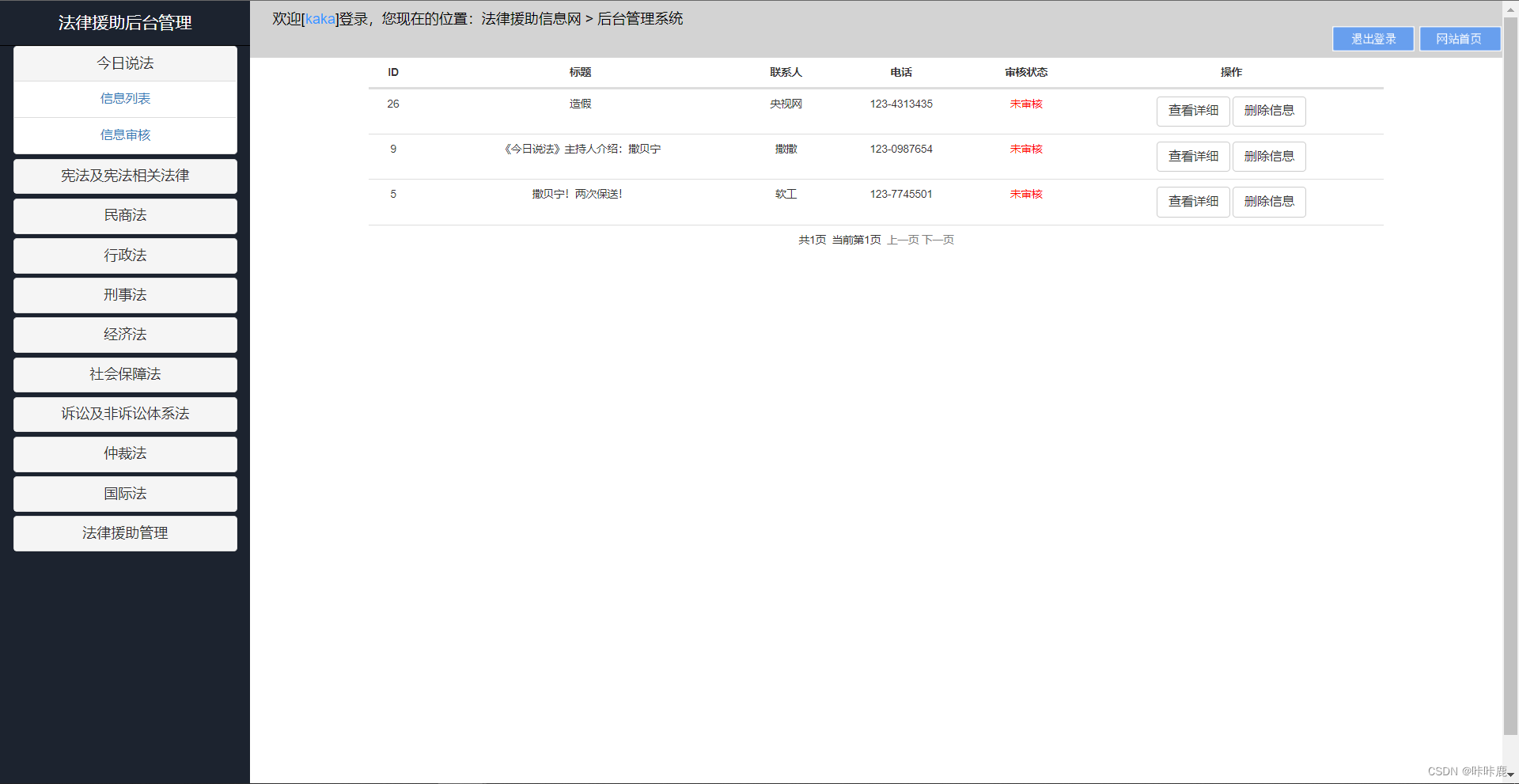
Task: Open the 经济法 section
Action: 124,334
